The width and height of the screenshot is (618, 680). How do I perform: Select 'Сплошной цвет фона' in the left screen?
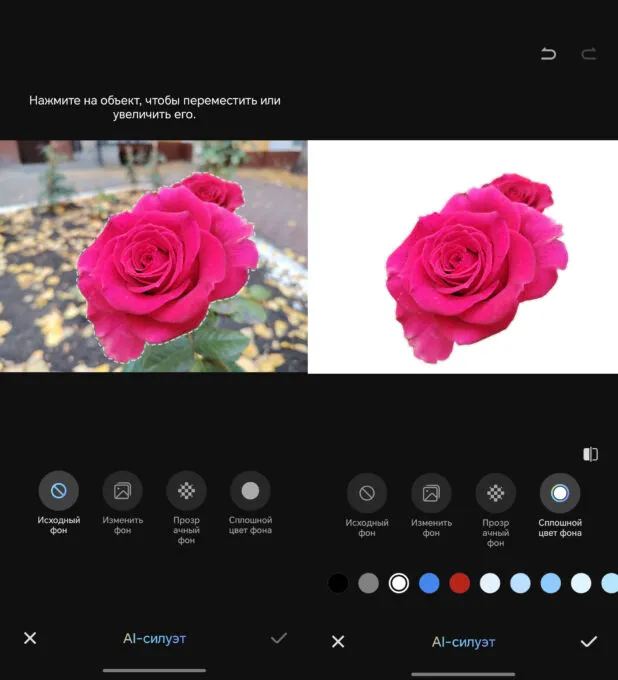pyautogui.click(x=250, y=491)
